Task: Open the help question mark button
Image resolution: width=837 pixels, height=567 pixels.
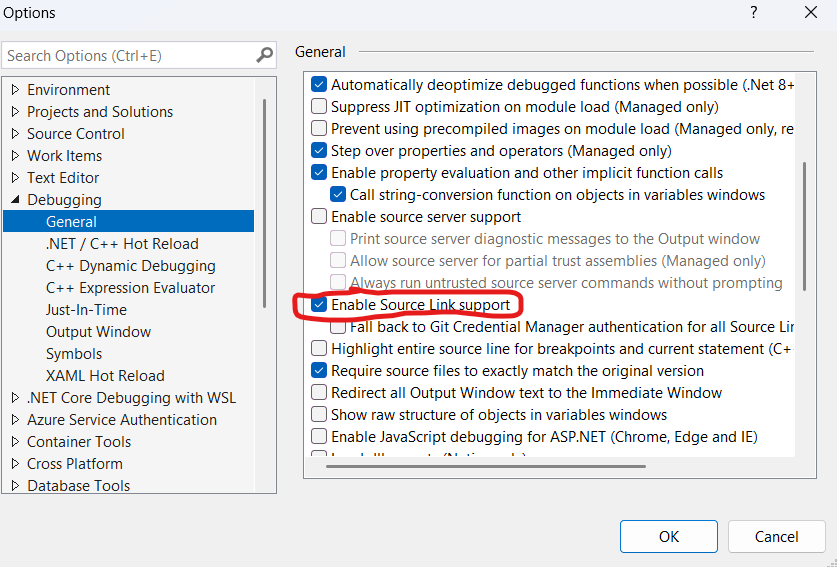Action: pos(753,12)
